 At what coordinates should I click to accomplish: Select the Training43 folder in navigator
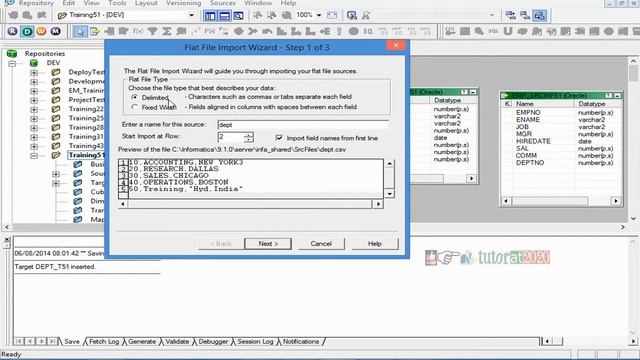86,146
